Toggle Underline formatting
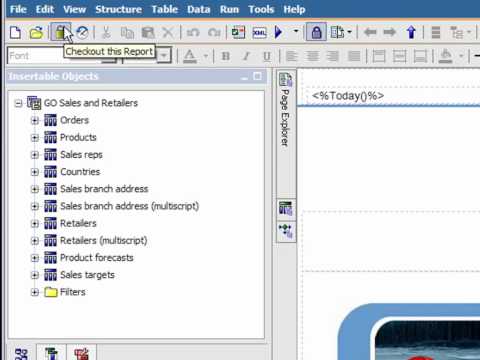Screen dimensions: 480x360 pos(267,56)
